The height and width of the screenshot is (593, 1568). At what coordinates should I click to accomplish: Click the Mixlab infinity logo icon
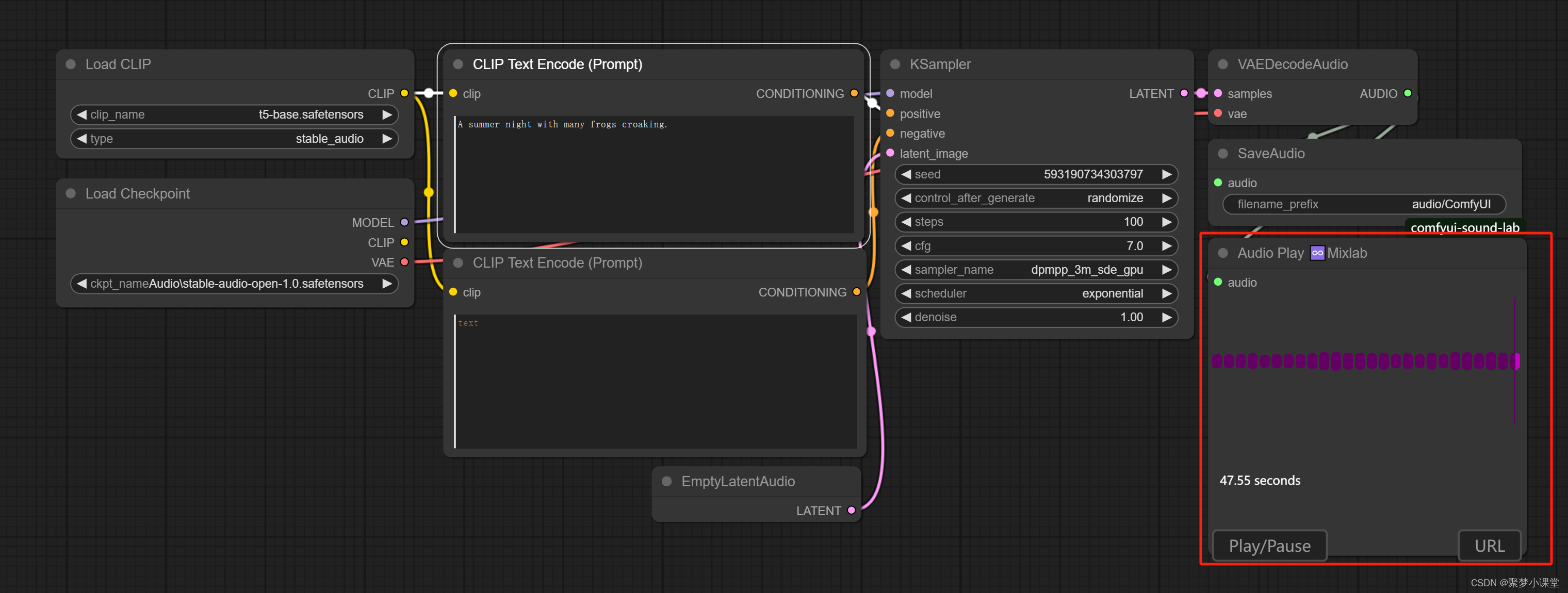(1317, 253)
